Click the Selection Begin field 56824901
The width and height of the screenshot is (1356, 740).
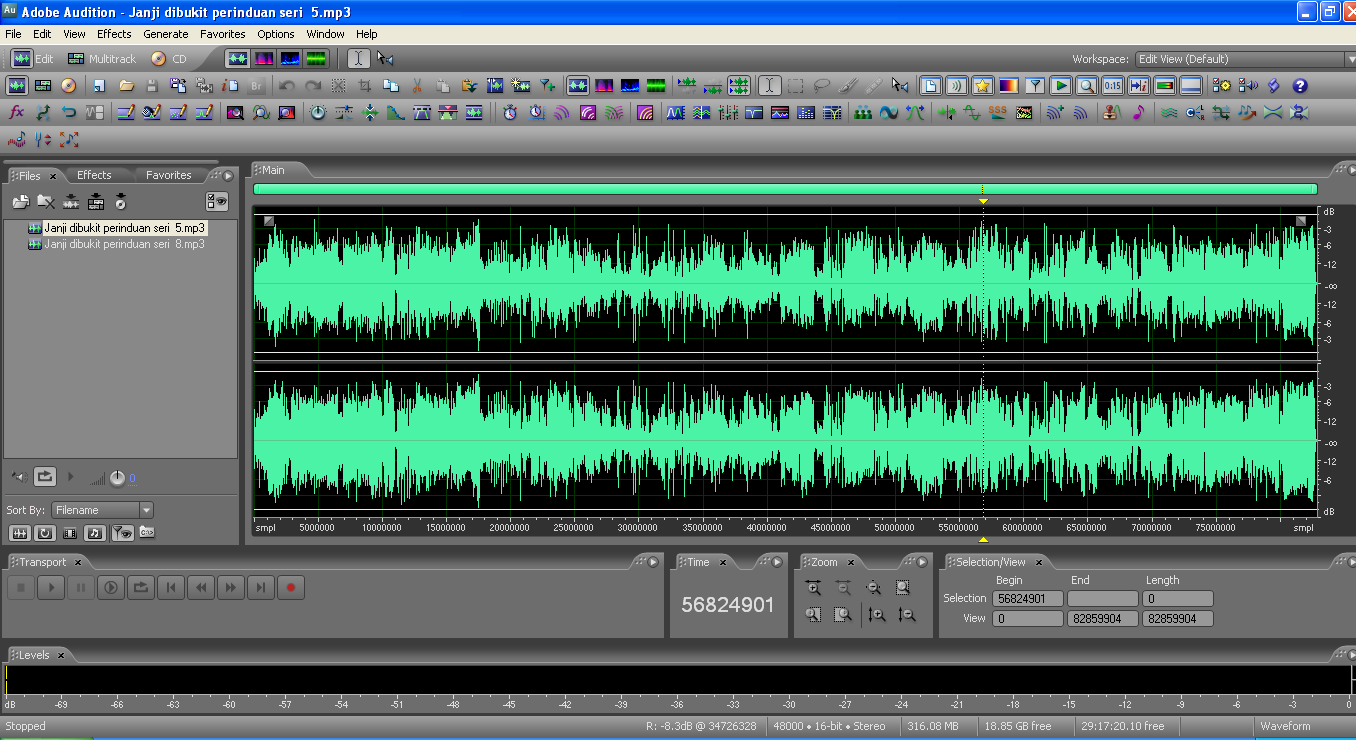[x=1028, y=599]
